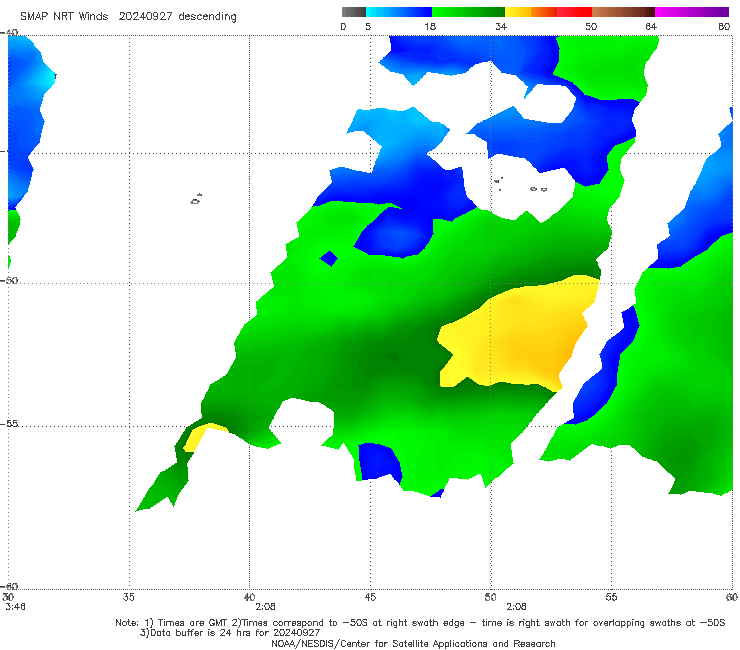Click the color bar label '34'

[501, 27]
